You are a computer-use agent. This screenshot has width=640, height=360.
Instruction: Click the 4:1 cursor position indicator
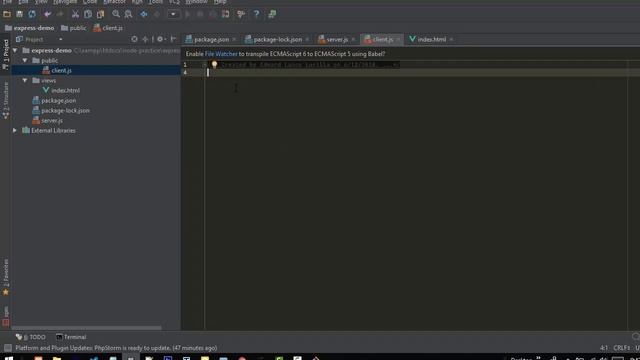[604, 348]
